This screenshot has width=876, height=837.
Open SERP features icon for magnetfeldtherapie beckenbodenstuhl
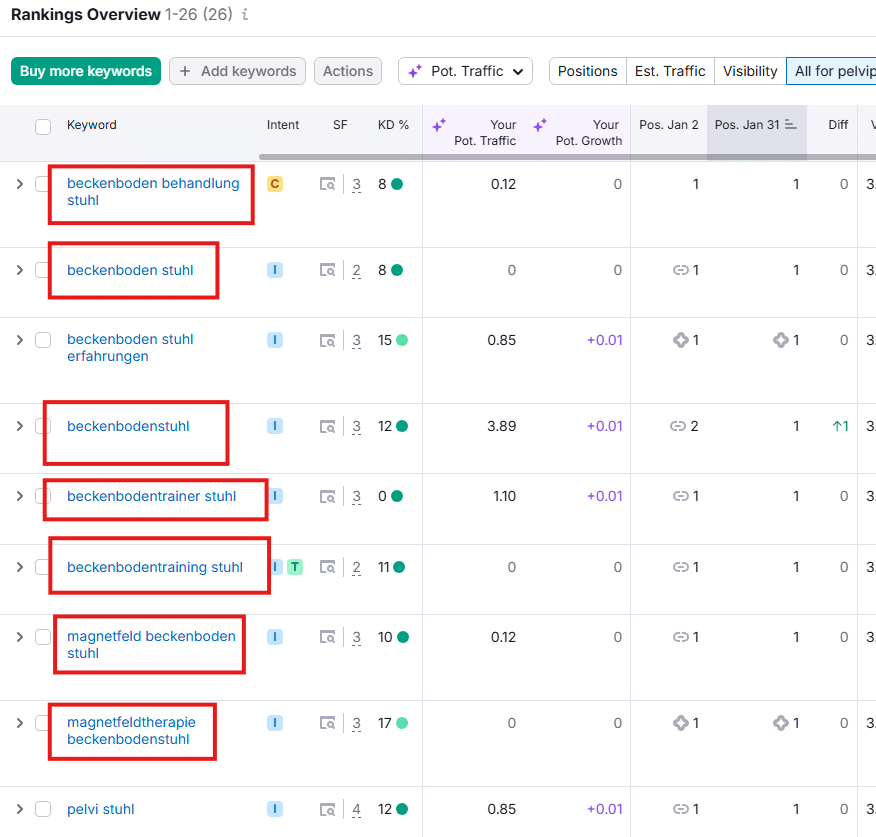click(327, 724)
